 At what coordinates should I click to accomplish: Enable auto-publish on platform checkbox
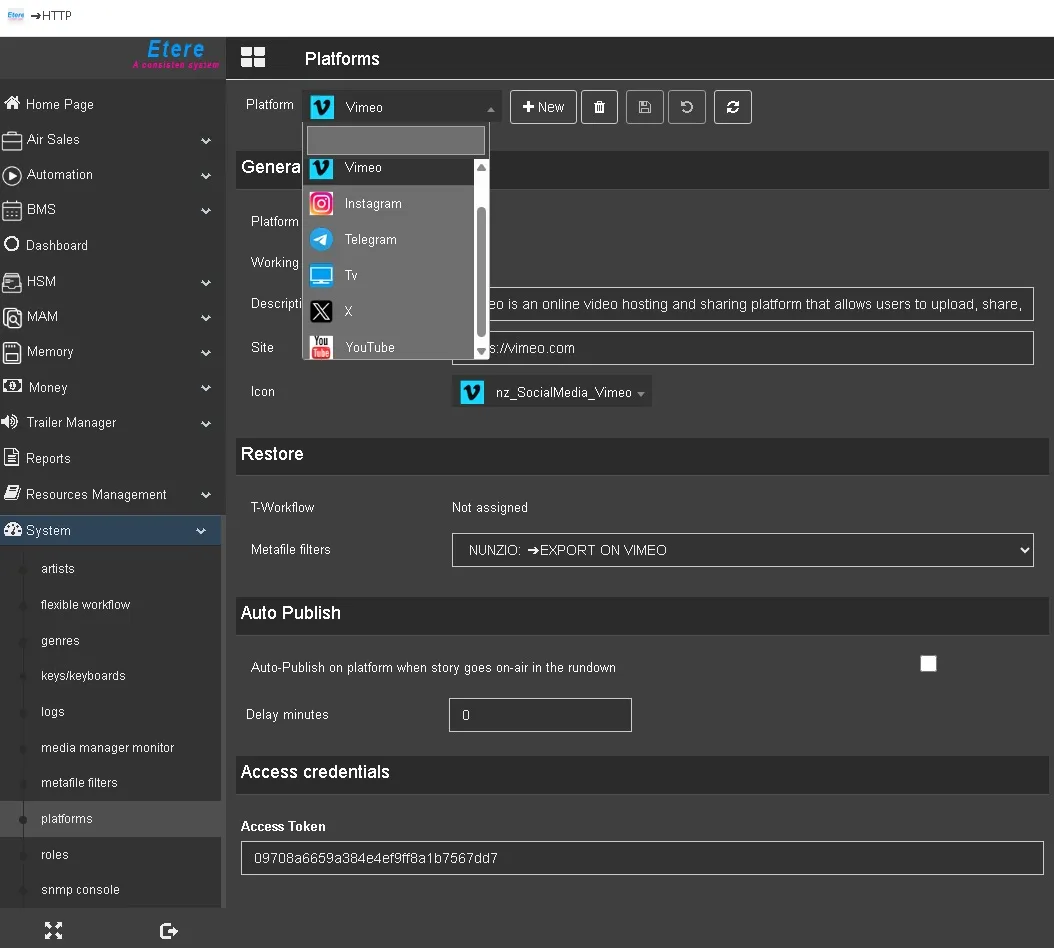coord(928,664)
